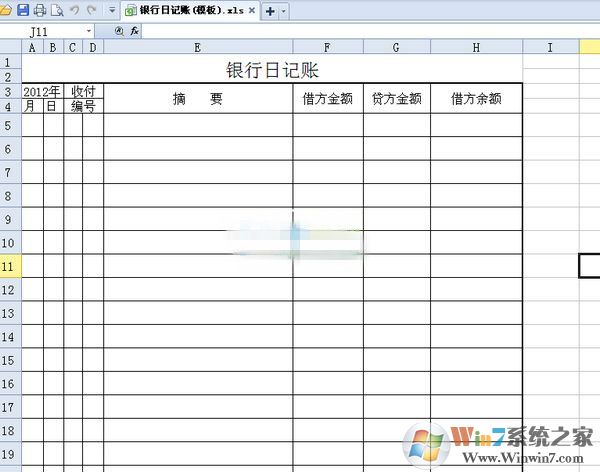Click the title cell 银行日记账
600x472 pixels.
pyautogui.click(x=272, y=69)
